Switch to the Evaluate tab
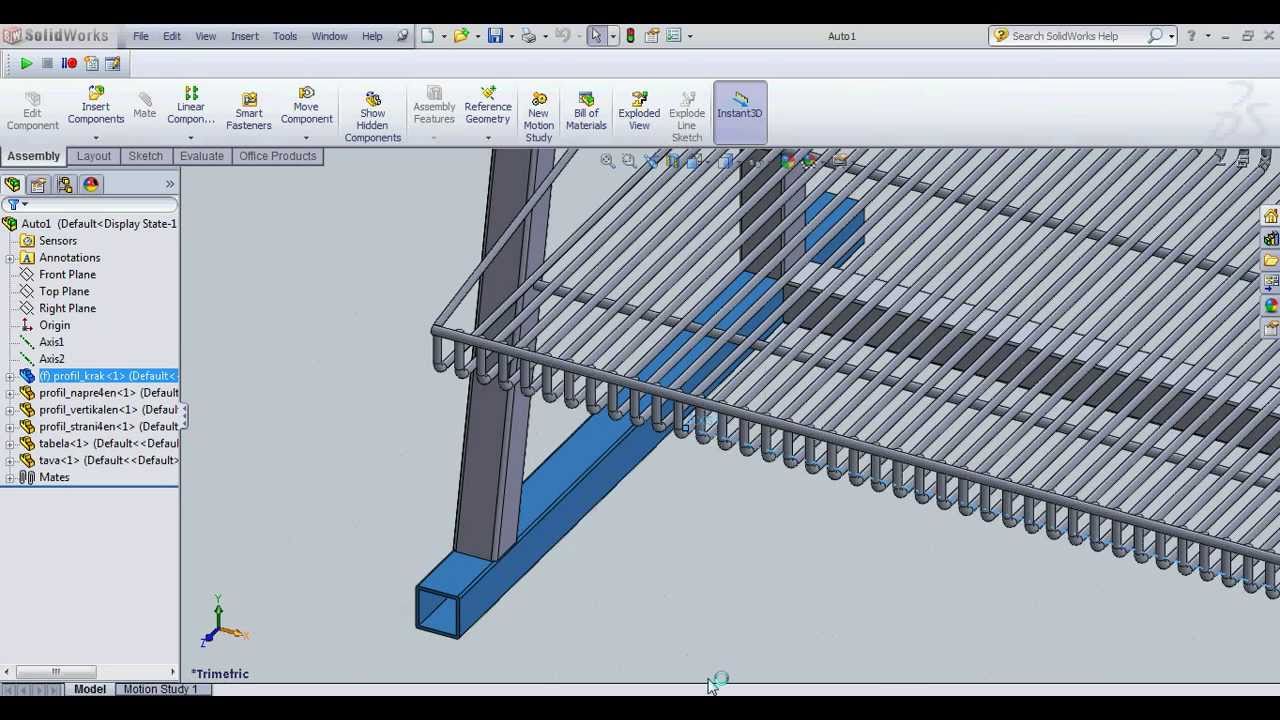 [202, 156]
